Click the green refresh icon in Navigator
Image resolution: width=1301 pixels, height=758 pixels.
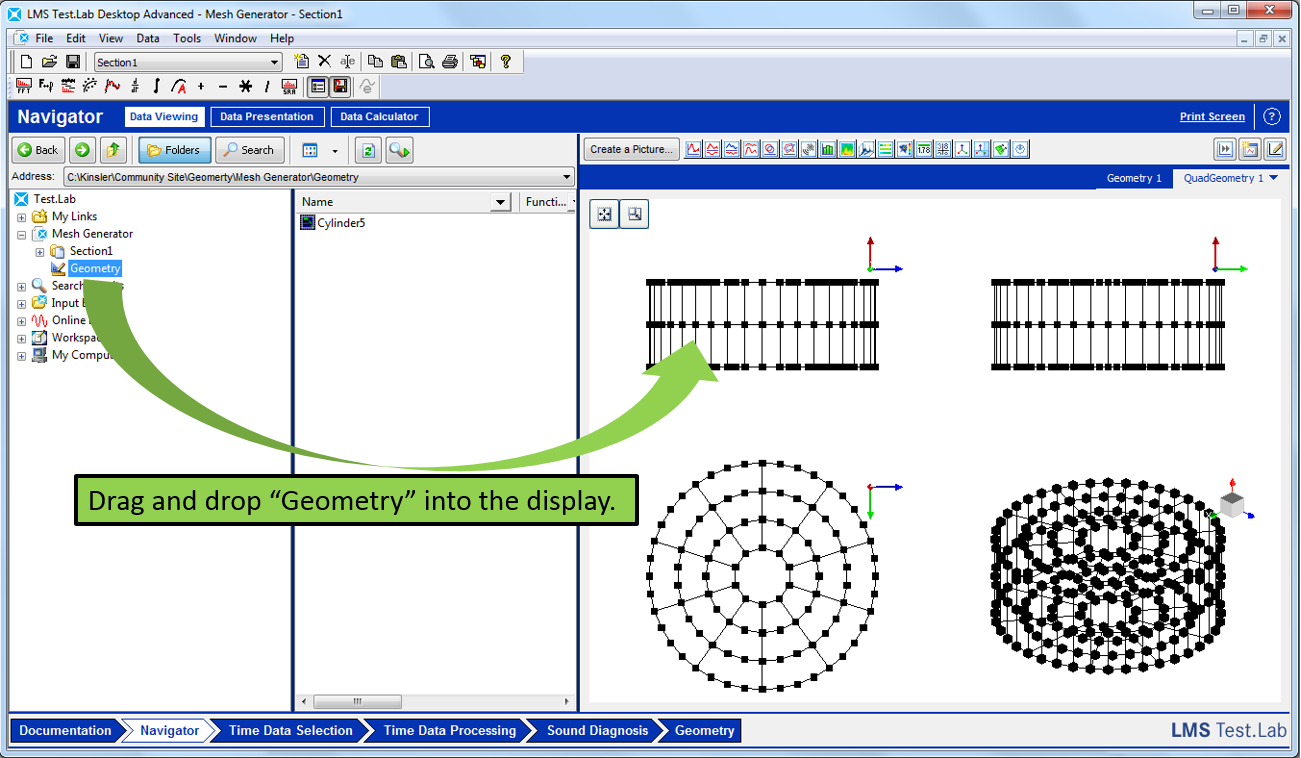click(x=368, y=150)
